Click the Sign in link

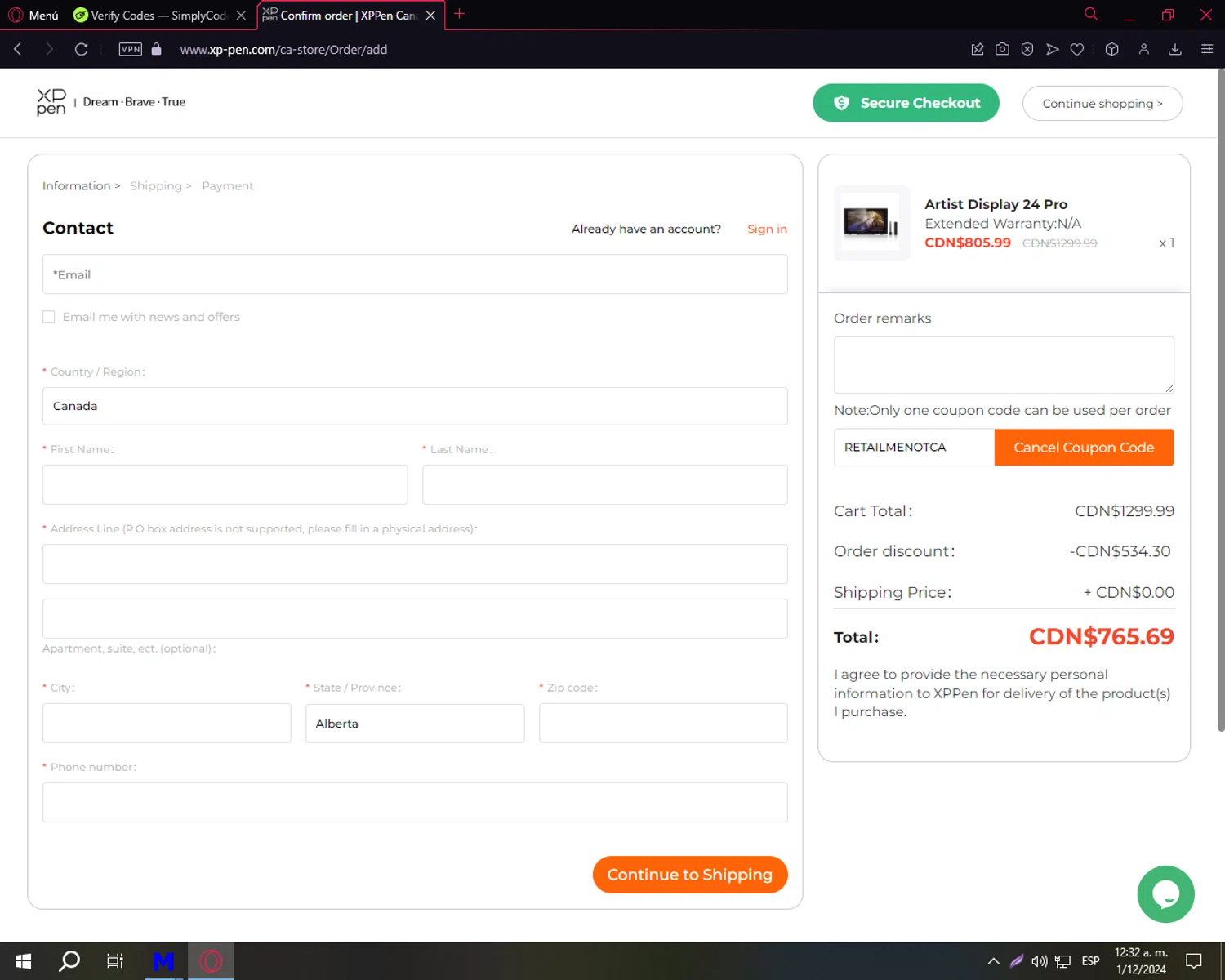coord(767,229)
